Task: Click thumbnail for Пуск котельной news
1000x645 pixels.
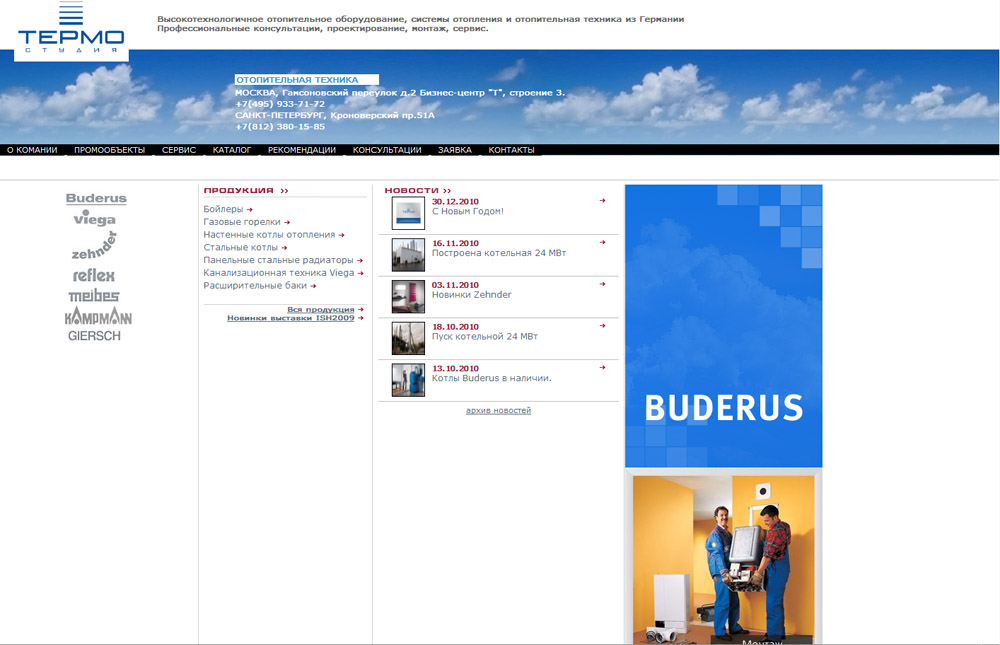Action: click(408, 338)
